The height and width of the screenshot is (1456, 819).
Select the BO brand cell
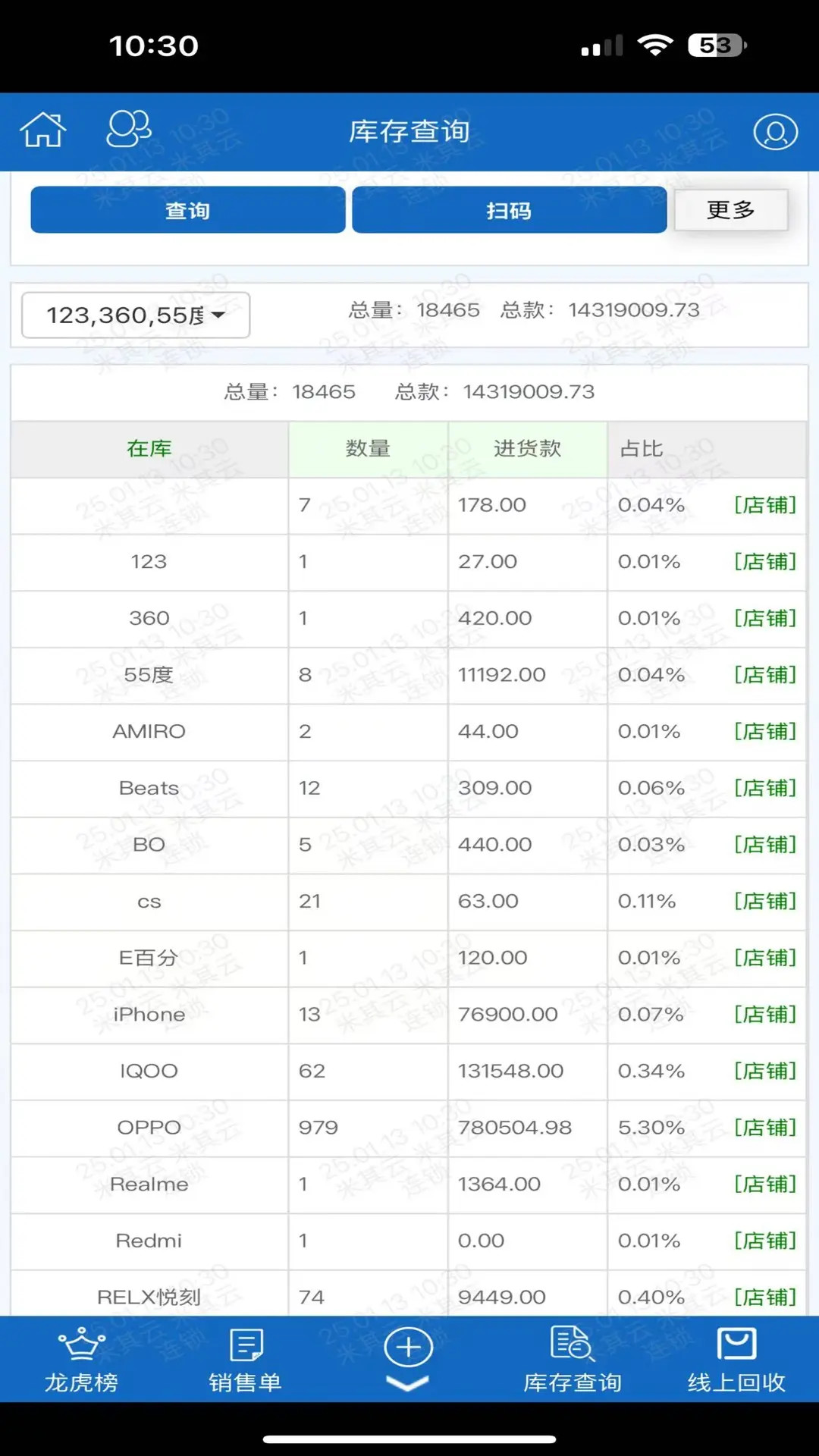[x=149, y=845]
